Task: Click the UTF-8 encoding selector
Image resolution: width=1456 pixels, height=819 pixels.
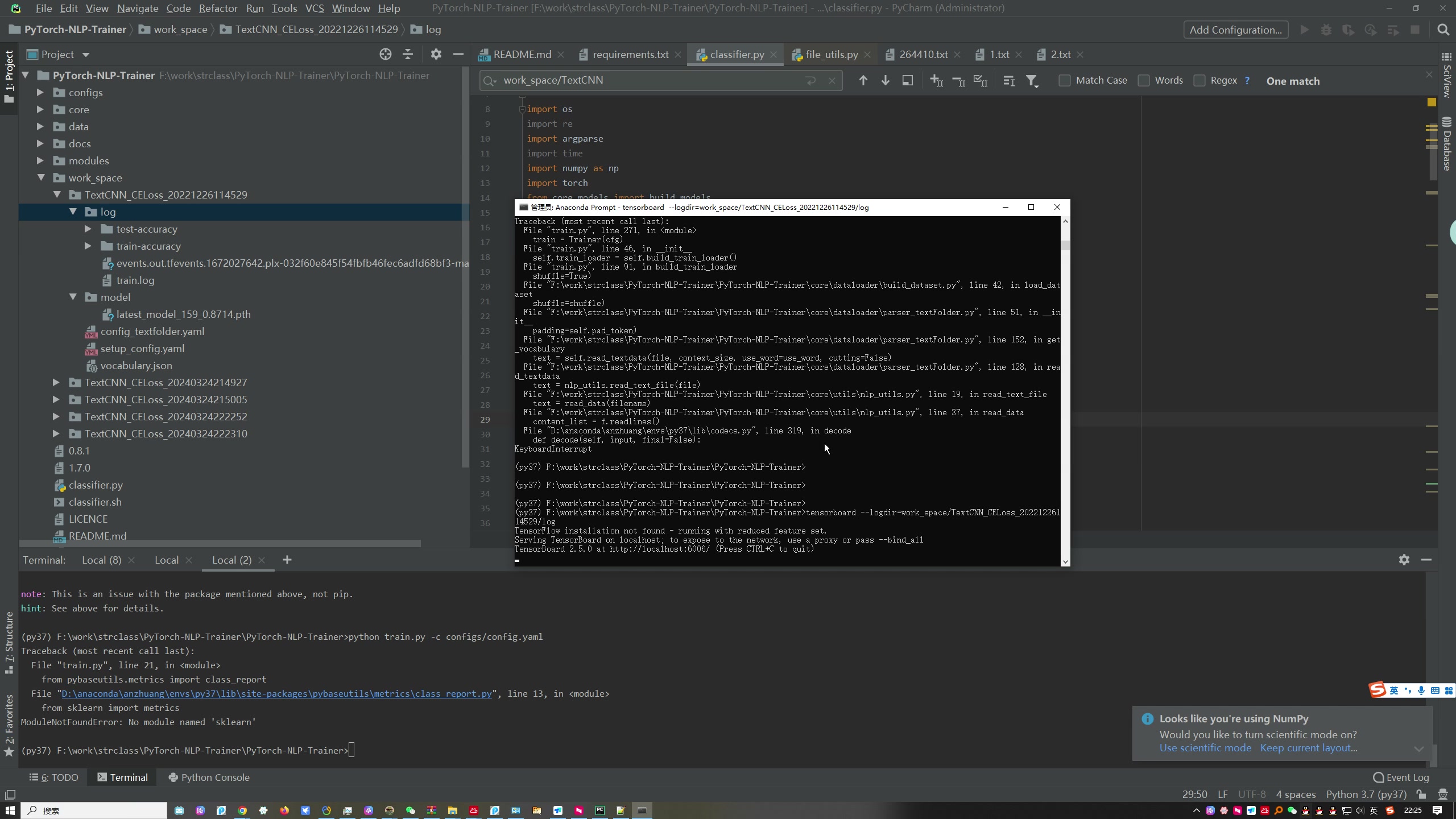Action: pyautogui.click(x=1252, y=794)
